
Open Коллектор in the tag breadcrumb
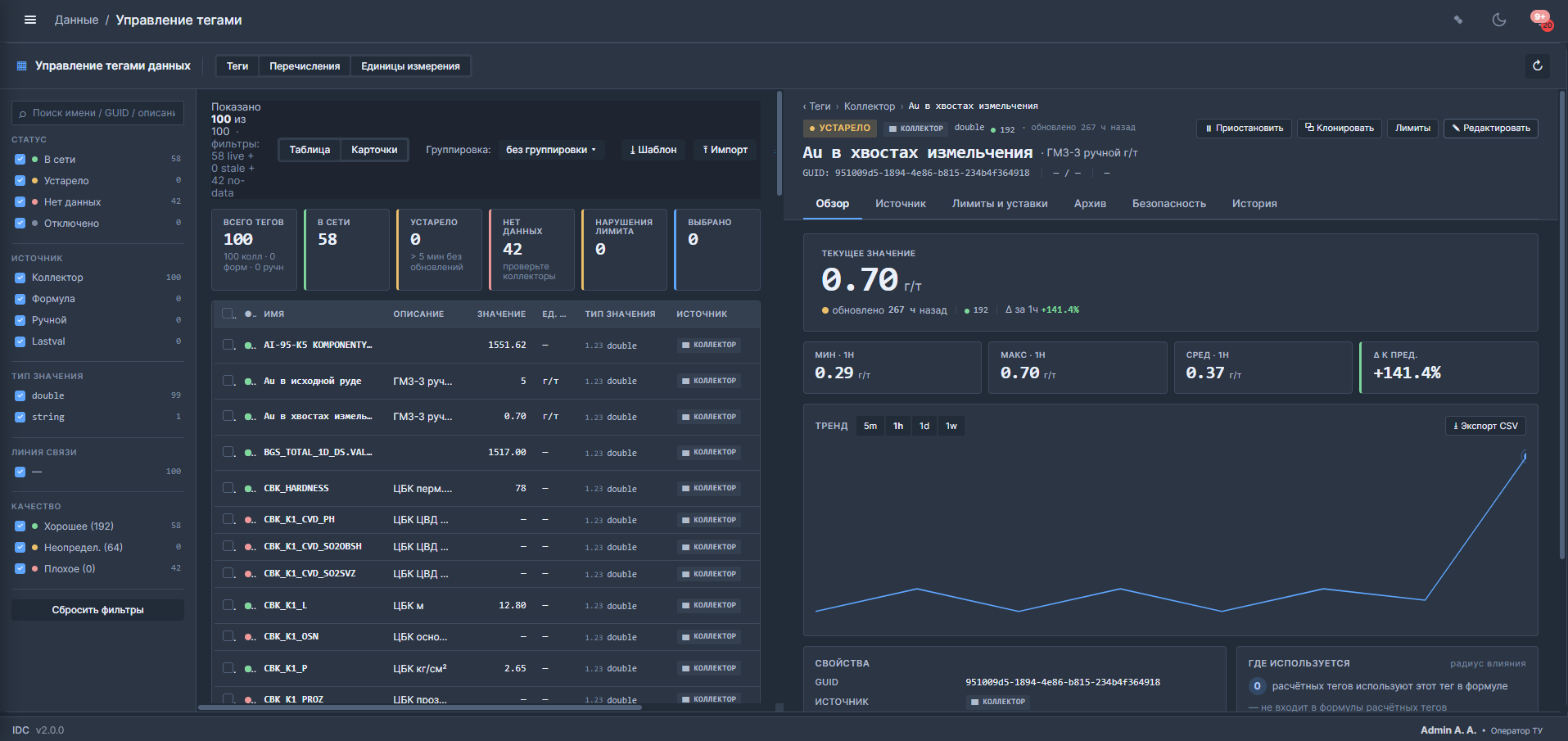(870, 106)
